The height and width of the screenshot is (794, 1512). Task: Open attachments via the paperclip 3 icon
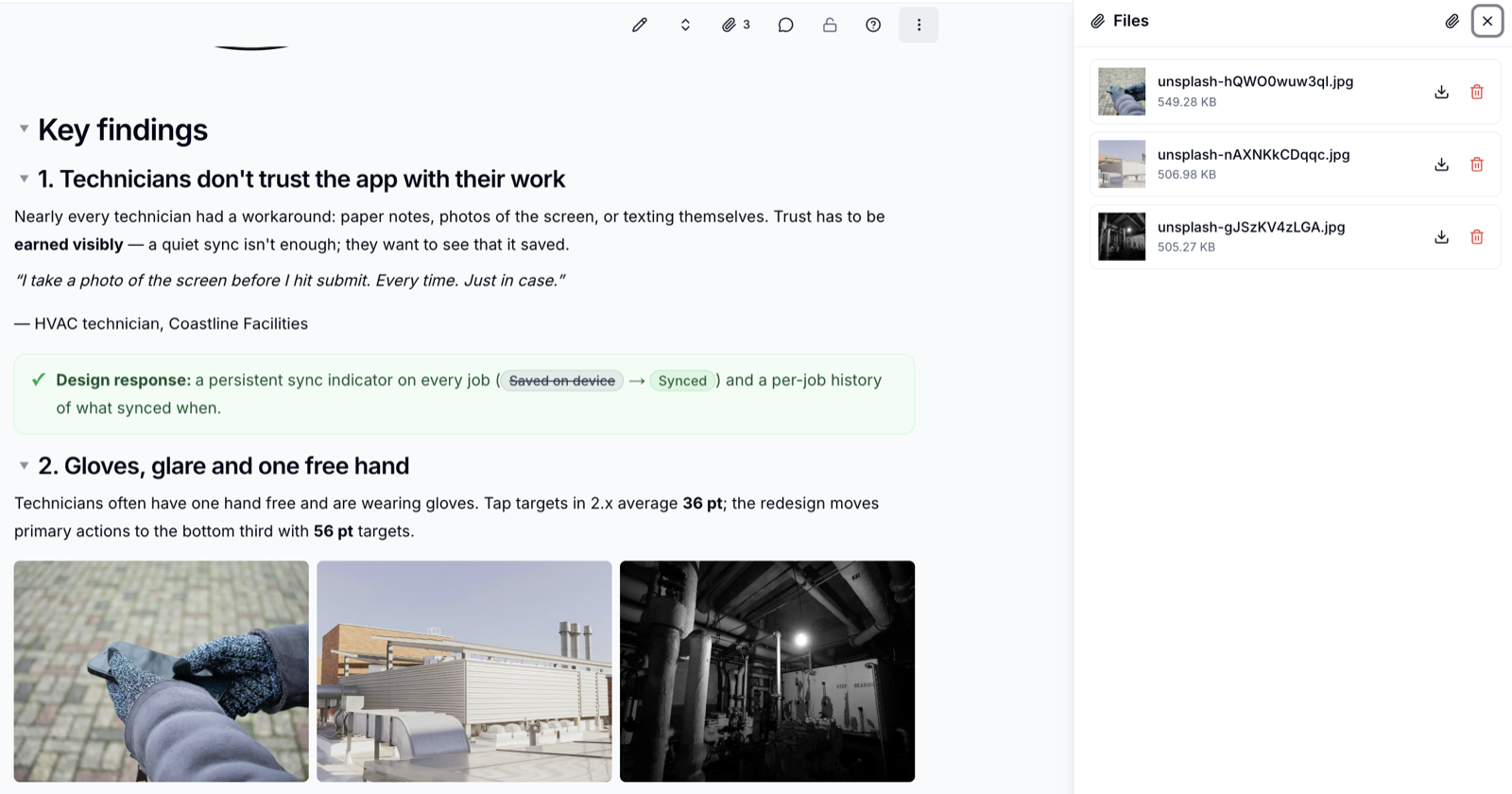pos(736,26)
